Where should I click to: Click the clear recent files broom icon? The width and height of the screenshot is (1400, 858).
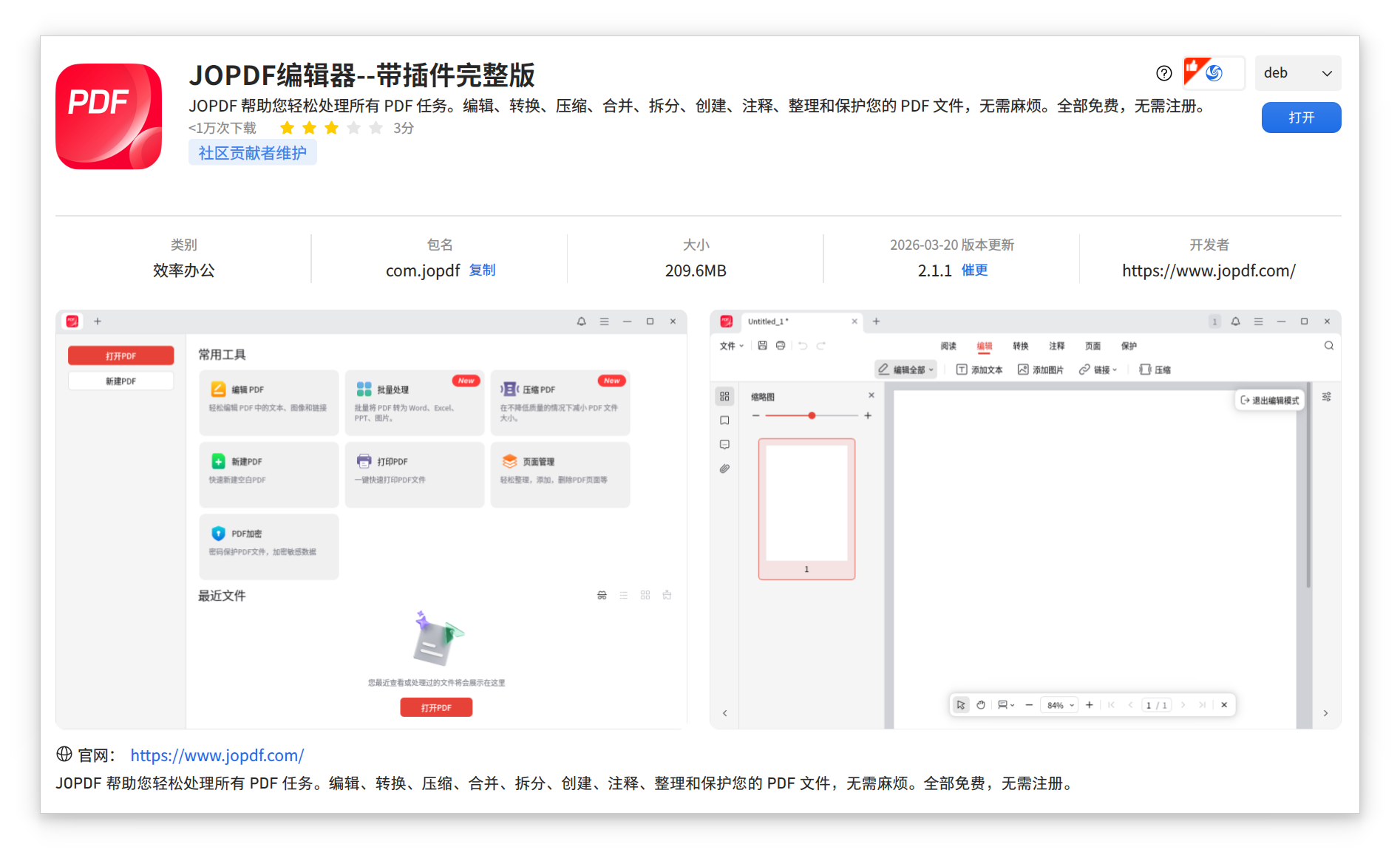(x=667, y=595)
